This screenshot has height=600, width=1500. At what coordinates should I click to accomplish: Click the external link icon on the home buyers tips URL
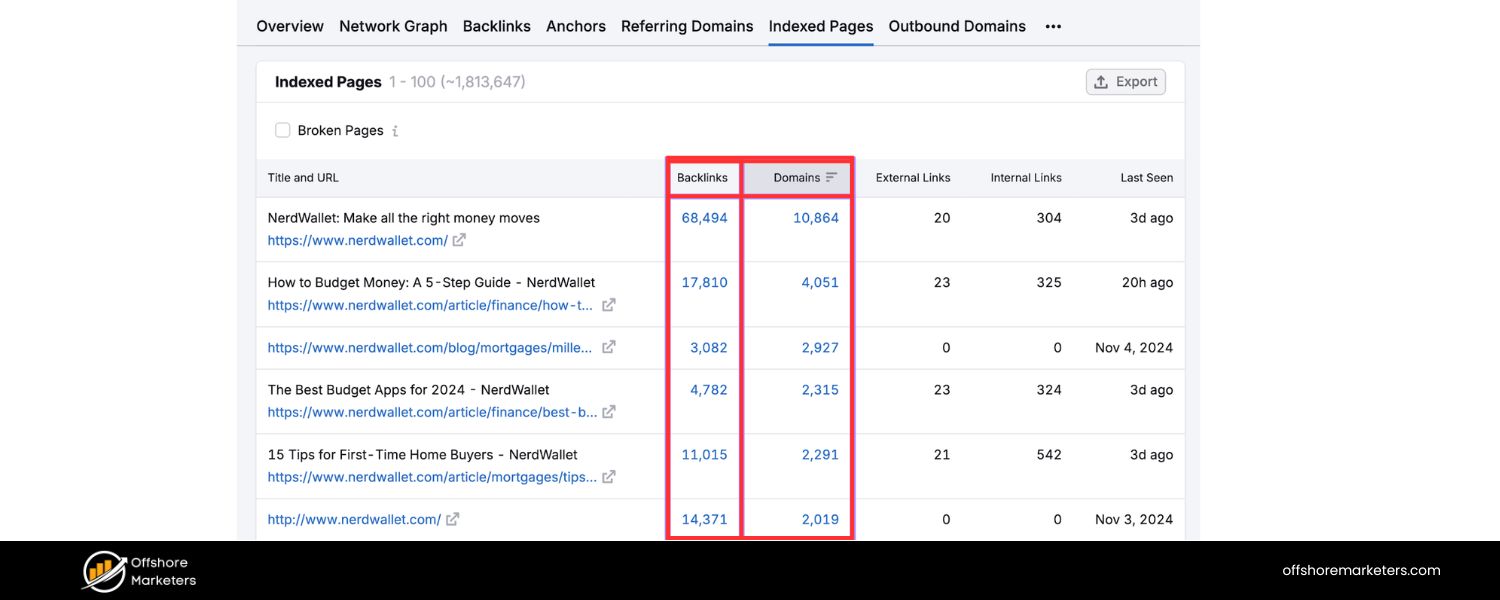click(x=609, y=477)
